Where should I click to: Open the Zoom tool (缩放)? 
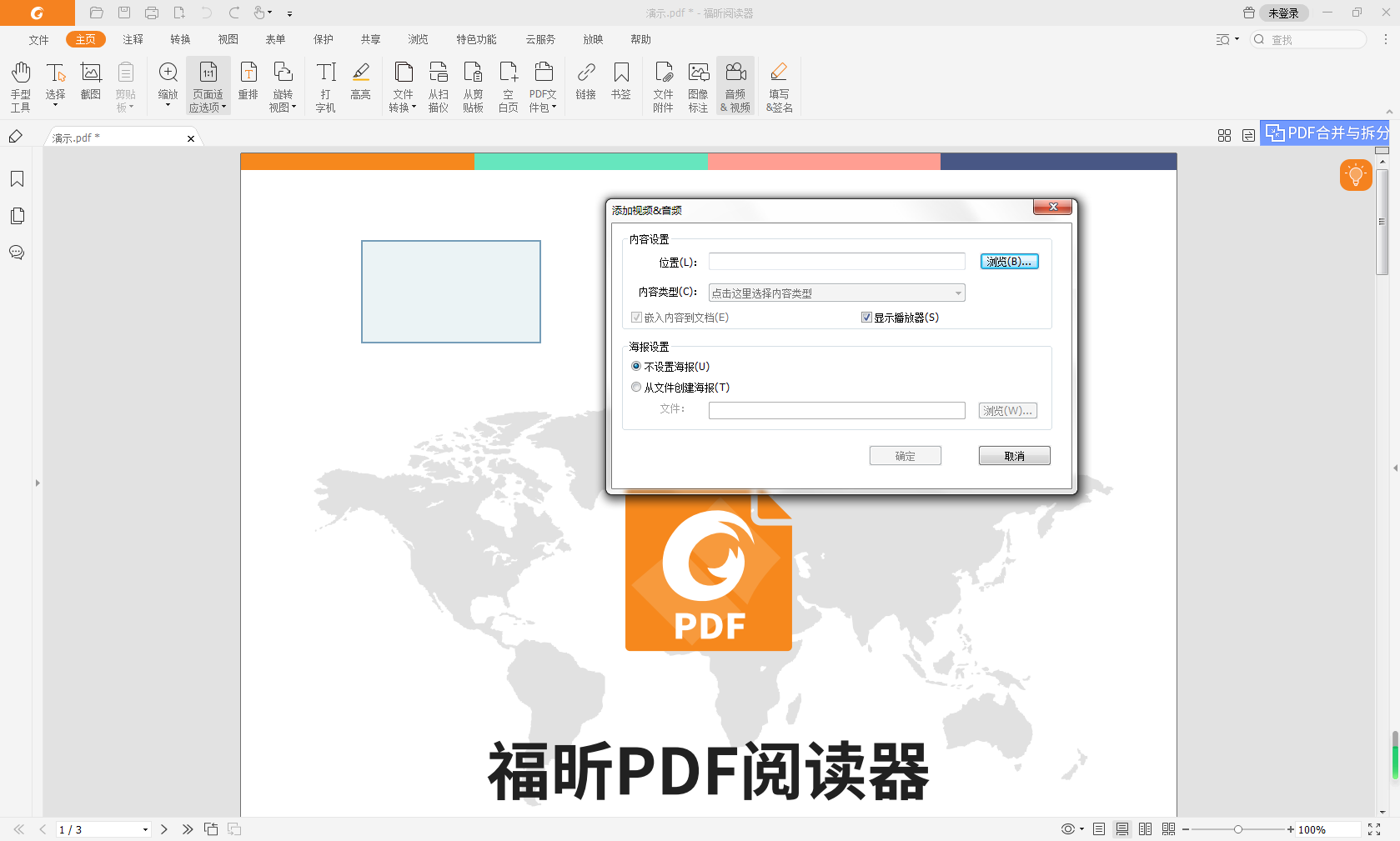point(168,86)
